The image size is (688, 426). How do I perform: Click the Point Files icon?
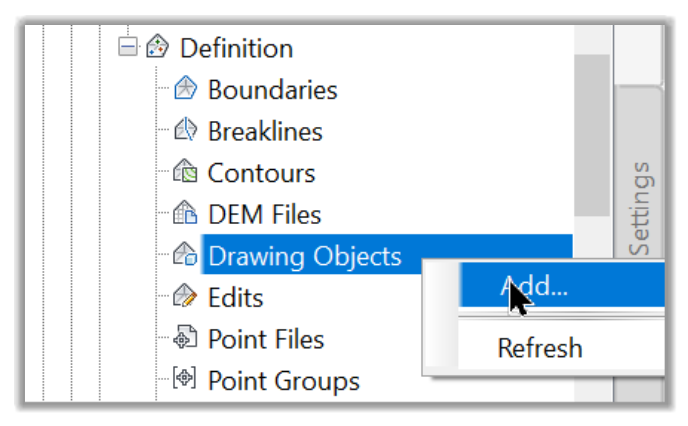click(x=185, y=337)
